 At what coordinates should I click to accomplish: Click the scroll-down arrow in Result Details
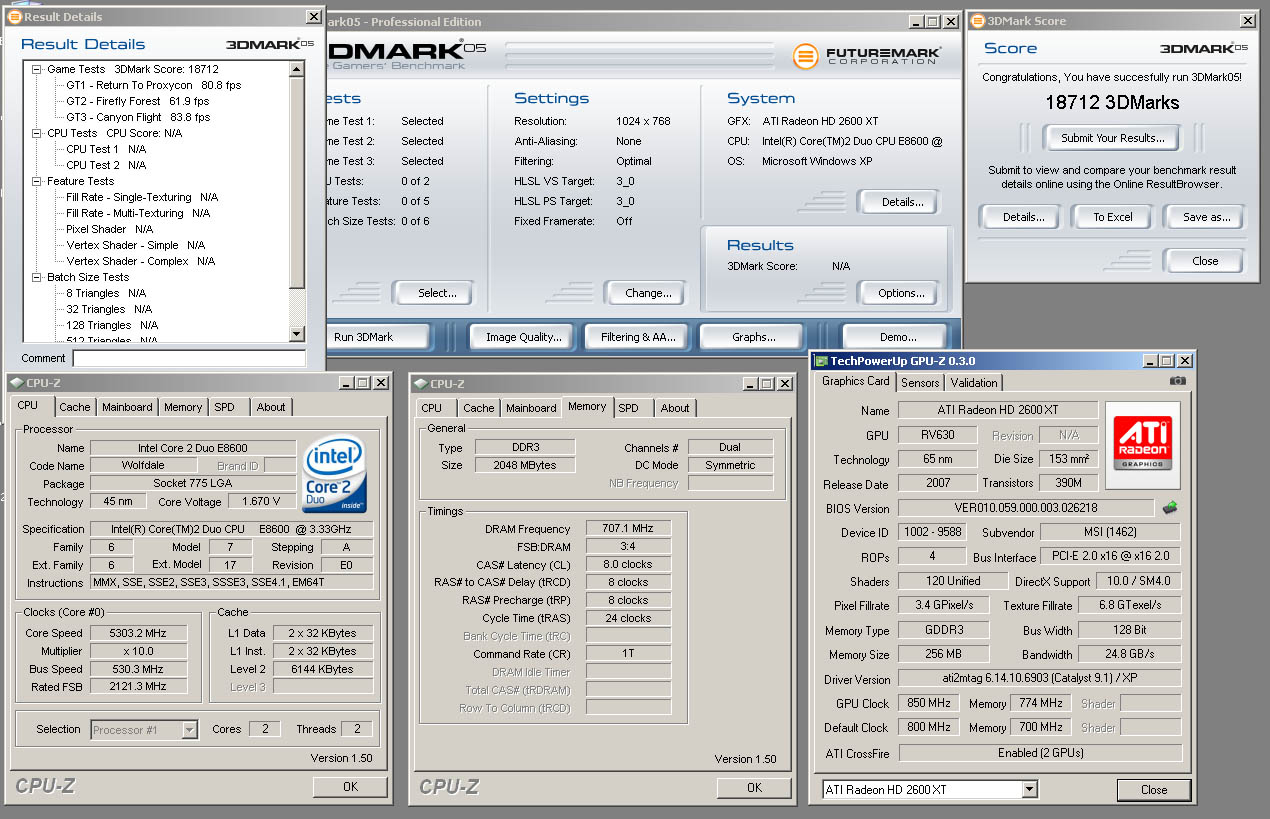pyautogui.click(x=296, y=334)
